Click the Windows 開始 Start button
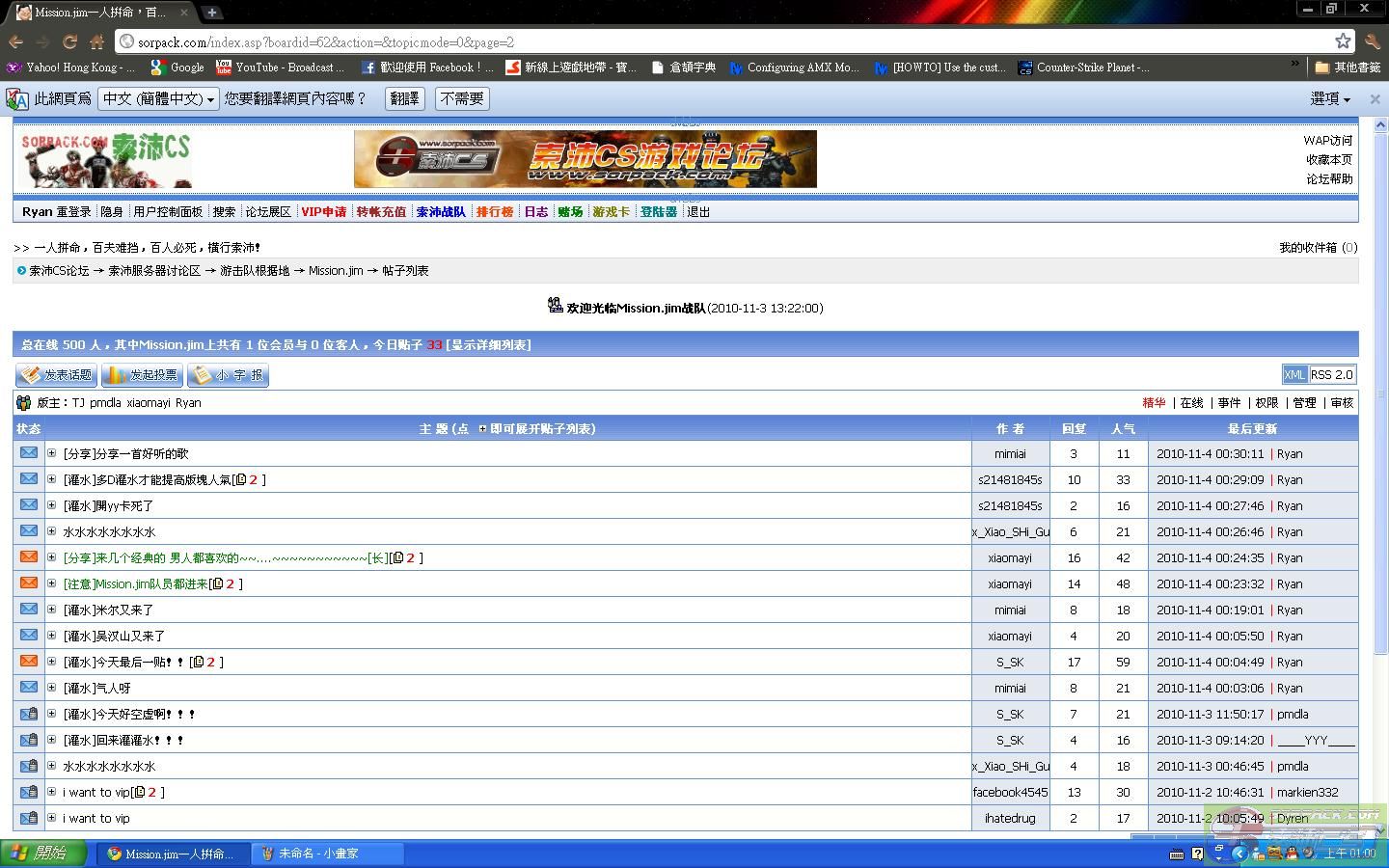The width and height of the screenshot is (1389, 868). point(39,854)
